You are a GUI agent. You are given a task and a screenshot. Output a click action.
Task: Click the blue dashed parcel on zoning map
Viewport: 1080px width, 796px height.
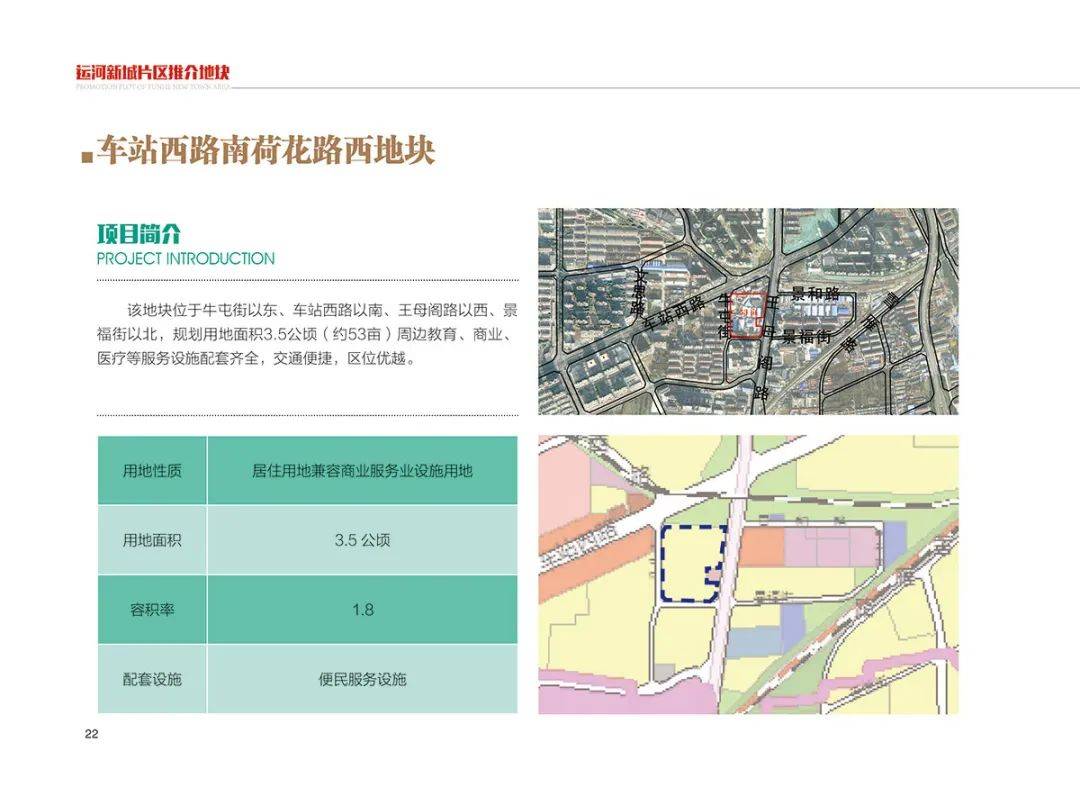pos(692,564)
